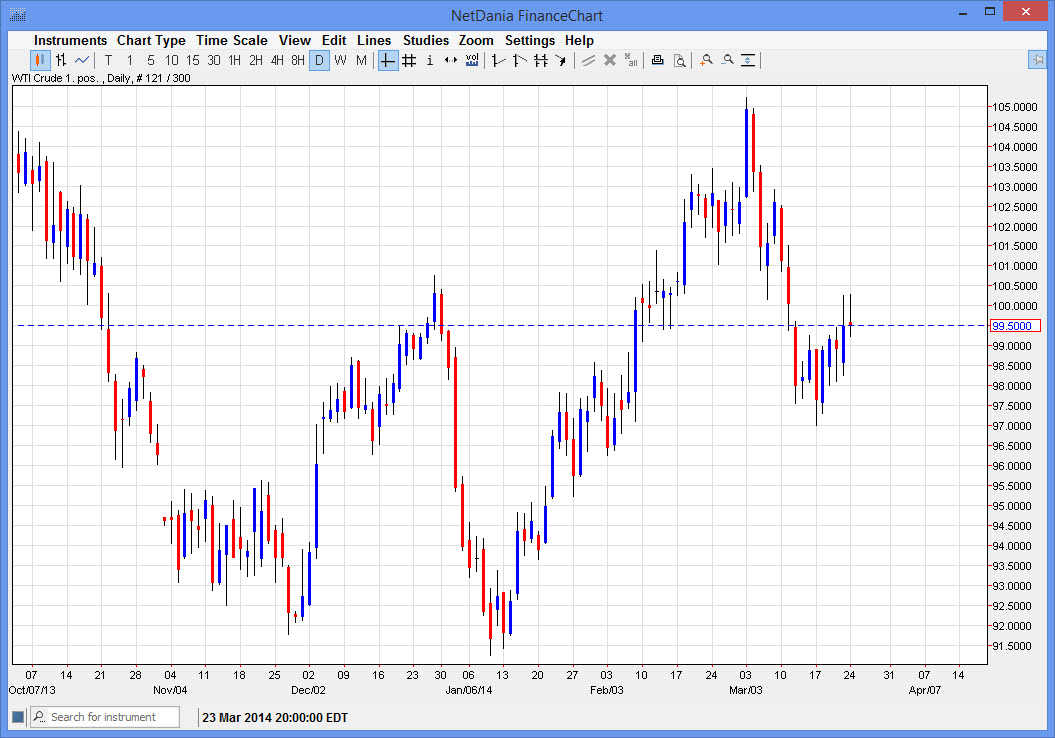Open the Settings menu
The width and height of the screenshot is (1055, 738).
pos(529,40)
